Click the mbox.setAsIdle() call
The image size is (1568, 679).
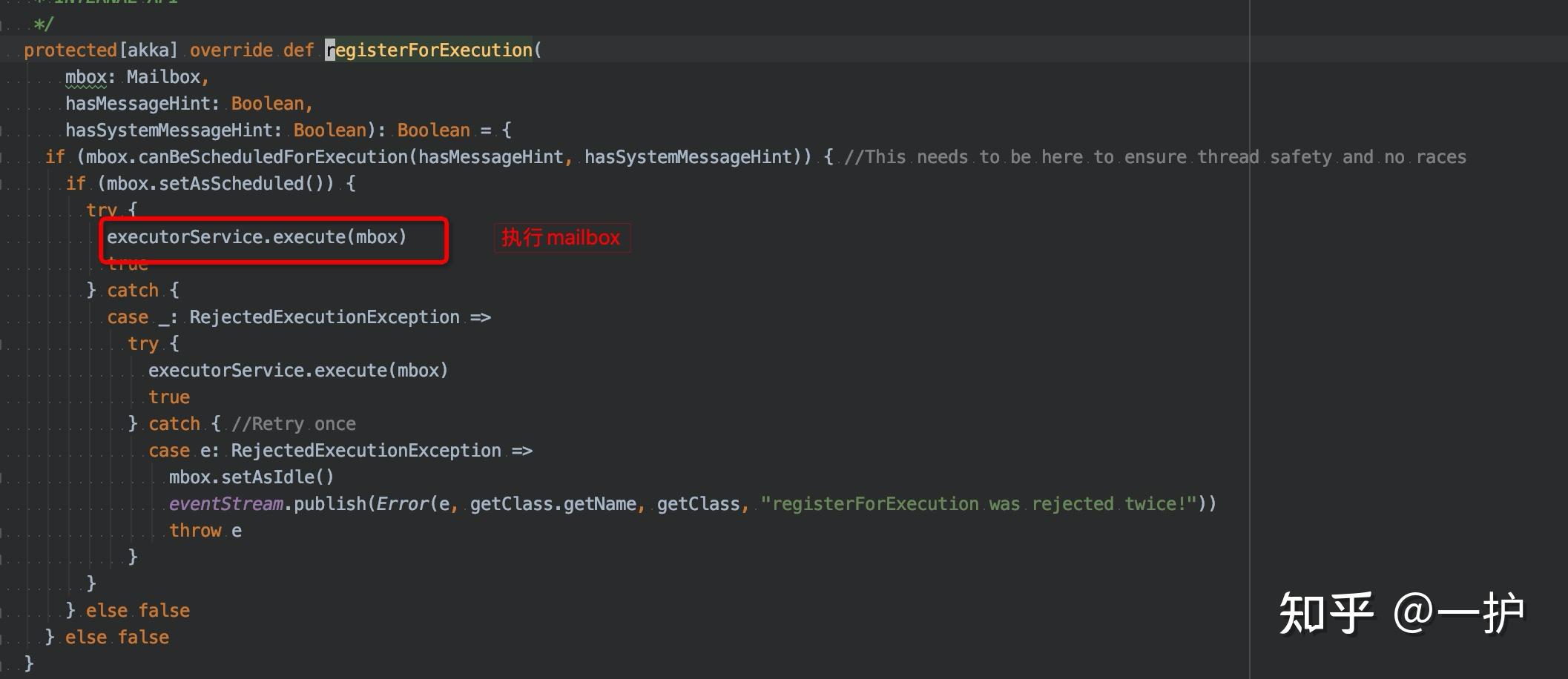point(251,477)
